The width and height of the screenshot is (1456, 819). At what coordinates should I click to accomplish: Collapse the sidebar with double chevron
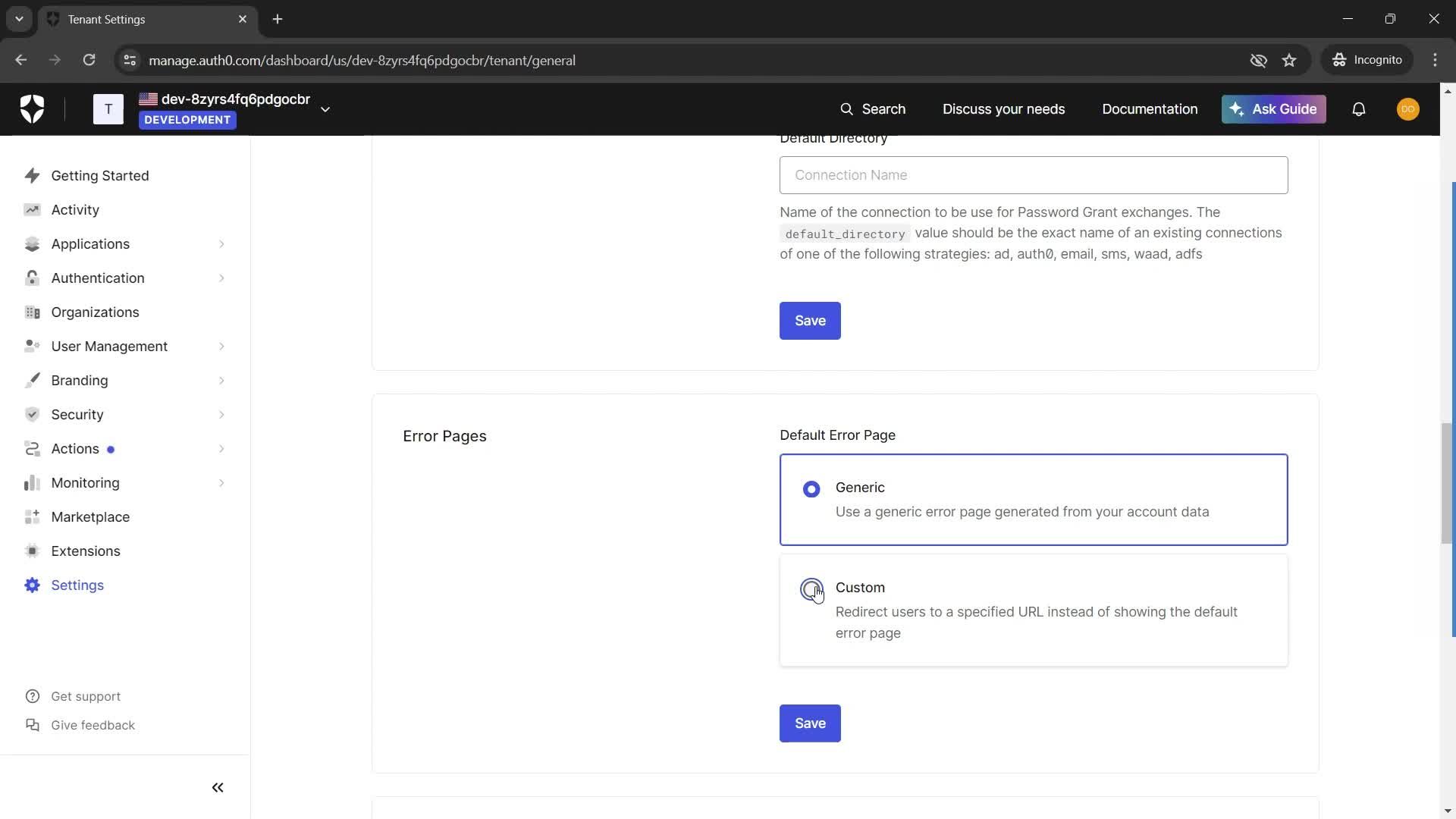click(x=218, y=788)
